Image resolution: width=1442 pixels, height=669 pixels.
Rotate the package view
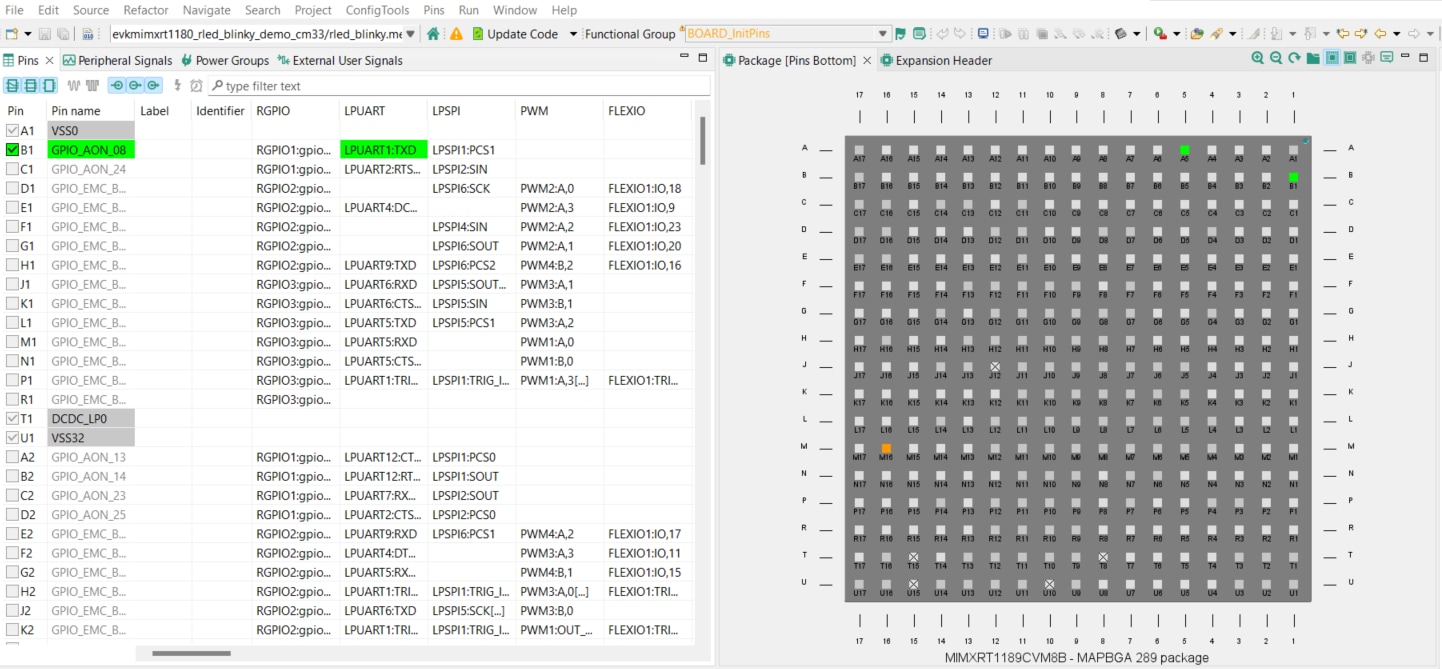coord(1294,59)
